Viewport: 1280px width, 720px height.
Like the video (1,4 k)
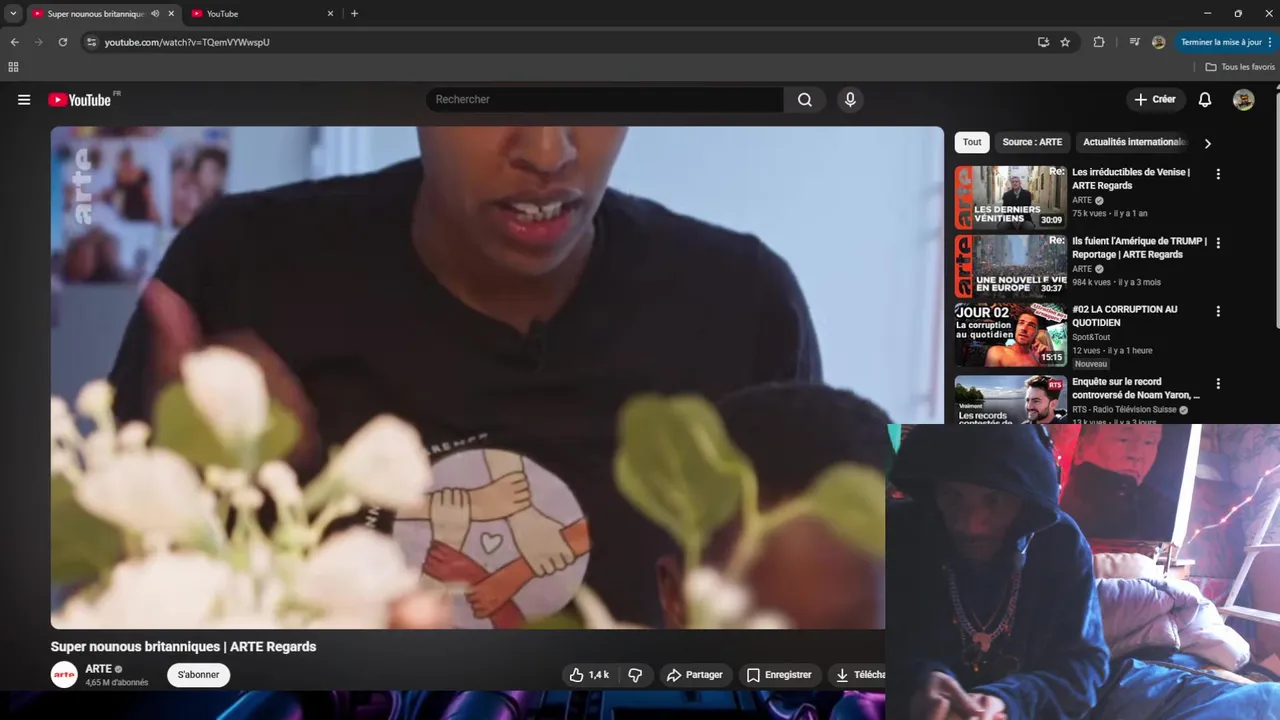tap(589, 675)
